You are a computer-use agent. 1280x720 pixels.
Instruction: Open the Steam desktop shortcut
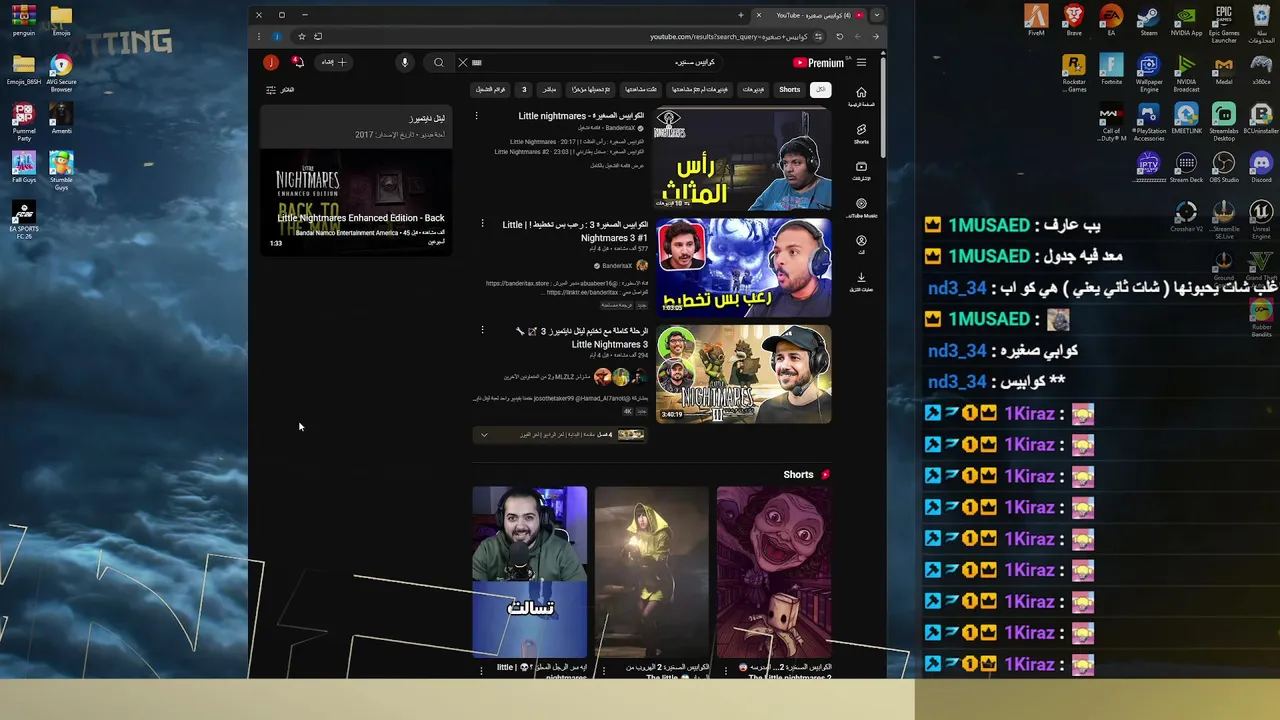pos(1149,20)
